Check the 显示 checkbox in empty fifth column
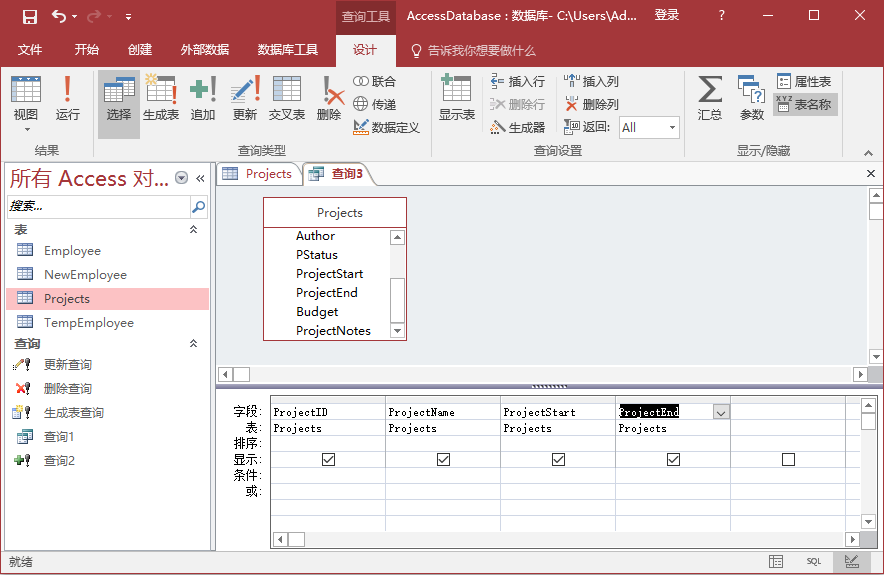The width and height of the screenshot is (884, 575). (x=788, y=460)
